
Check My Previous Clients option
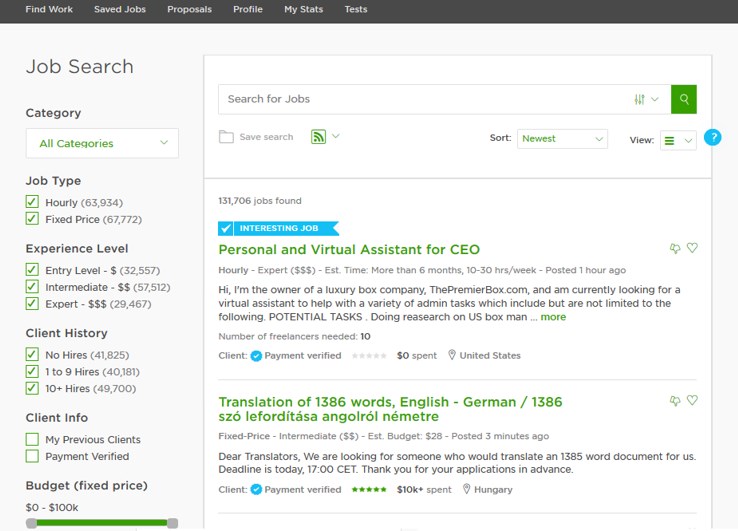click(x=32, y=439)
